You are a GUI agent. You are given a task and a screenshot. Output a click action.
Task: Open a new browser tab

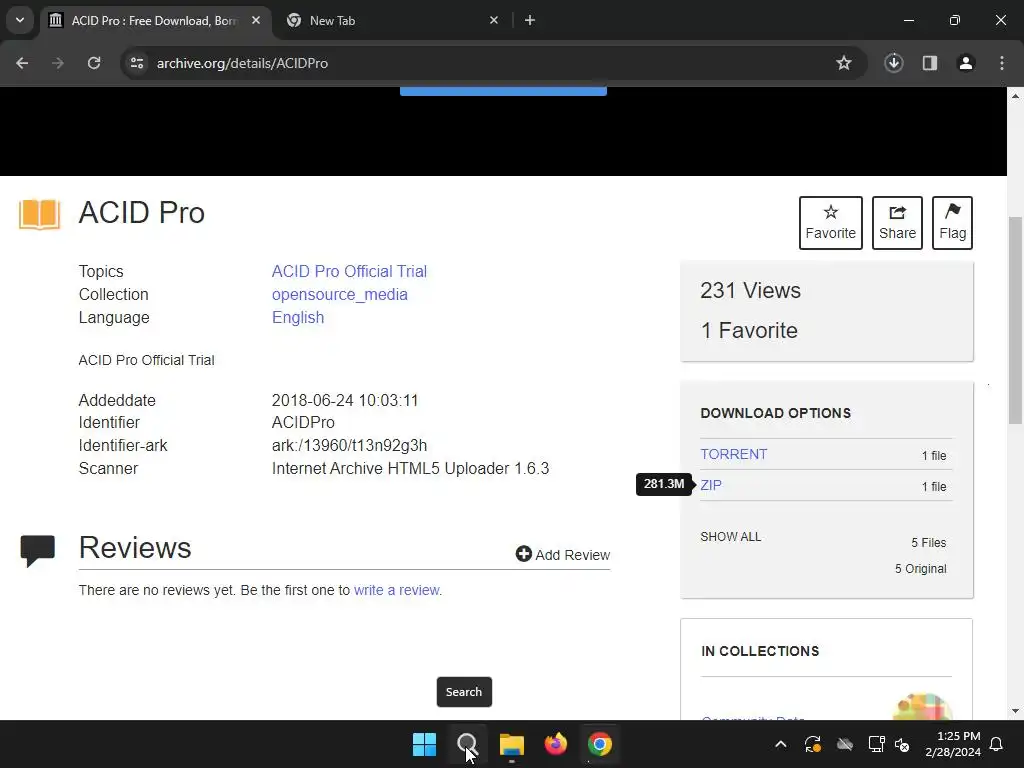click(x=530, y=20)
